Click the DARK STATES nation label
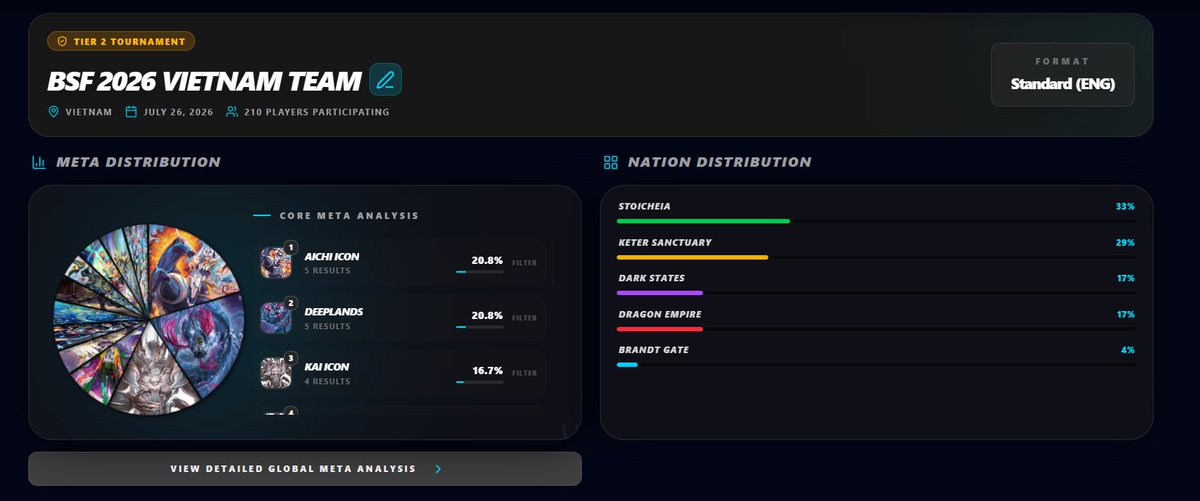The image size is (1200, 501). [651, 278]
